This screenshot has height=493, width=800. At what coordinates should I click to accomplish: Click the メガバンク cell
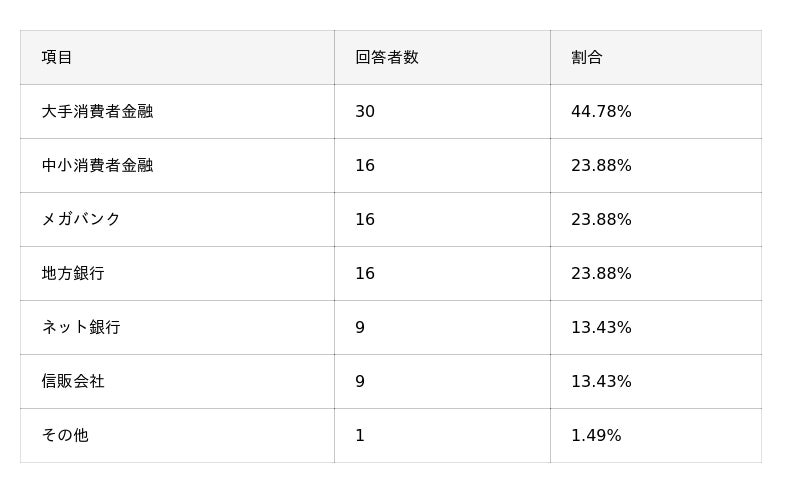tap(81, 220)
